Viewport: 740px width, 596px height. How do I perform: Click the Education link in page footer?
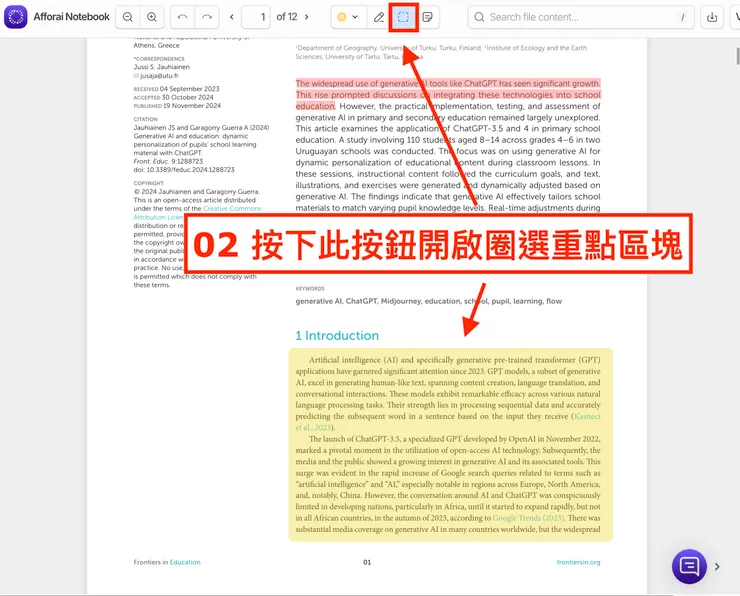coord(185,562)
